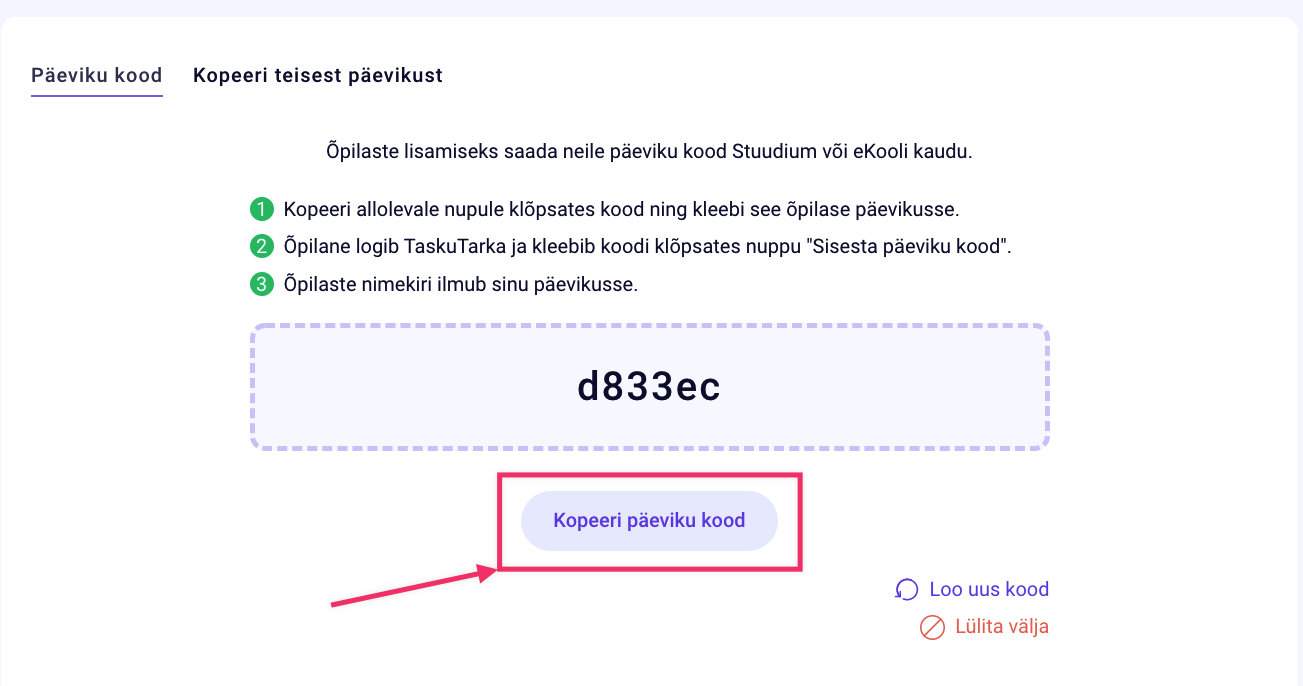Click the Loo uus kood link text
The width and height of the screenshot is (1303, 686).
pos(989,589)
